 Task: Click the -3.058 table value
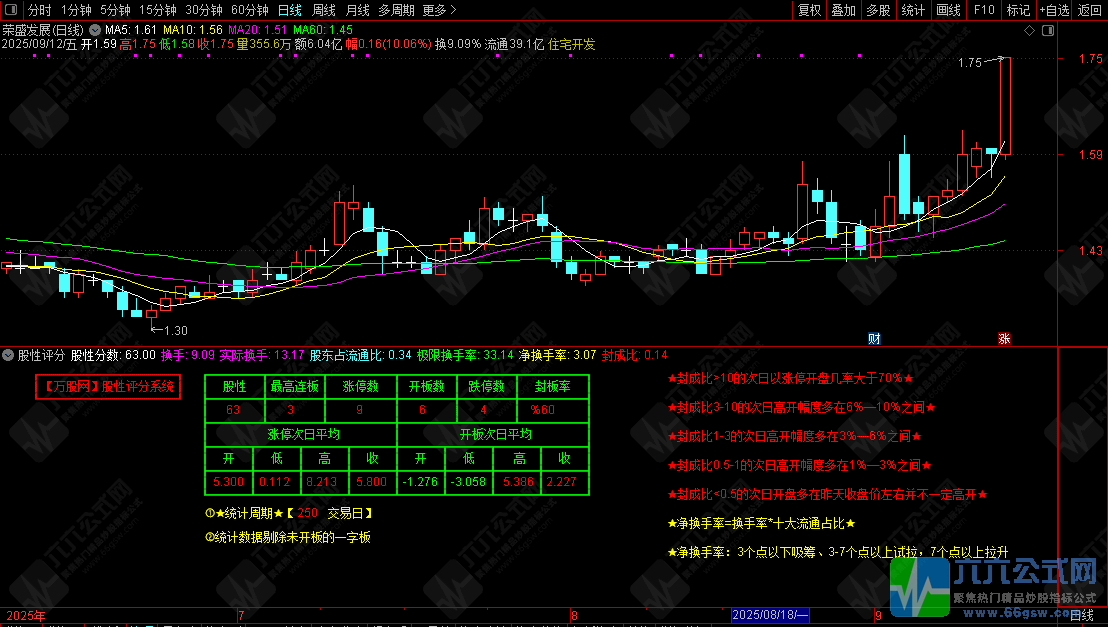coord(468,482)
